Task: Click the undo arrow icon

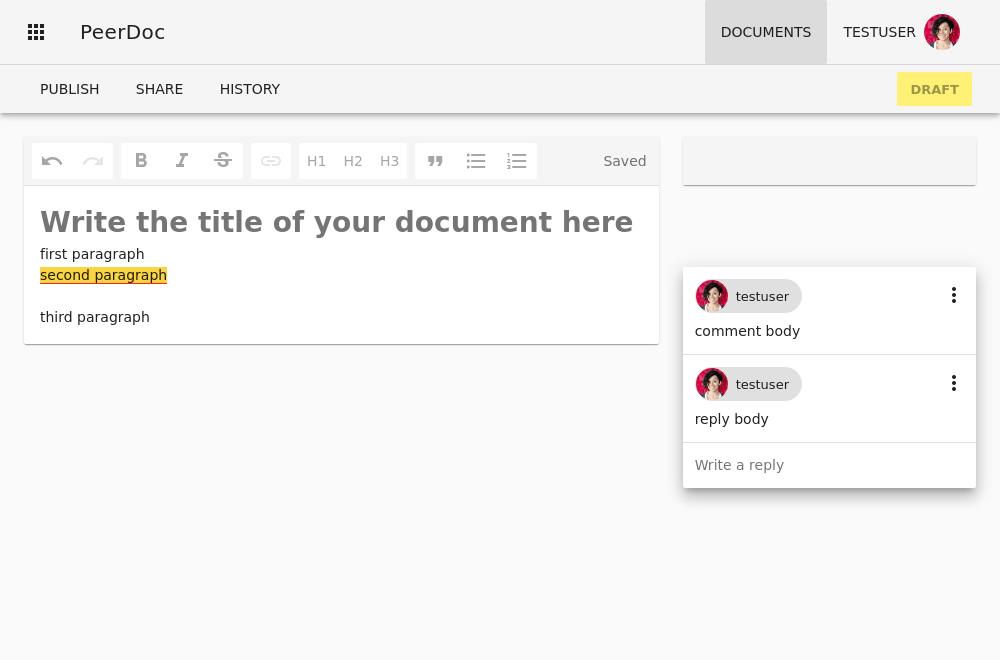Action: 52,161
